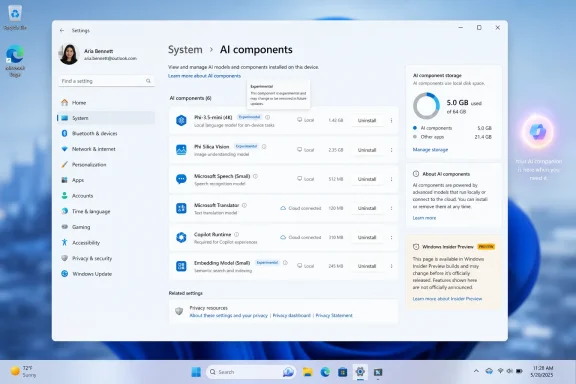This screenshot has height=384, width=576.
Task: Open more options for Microsoft Translator
Action: point(391,208)
